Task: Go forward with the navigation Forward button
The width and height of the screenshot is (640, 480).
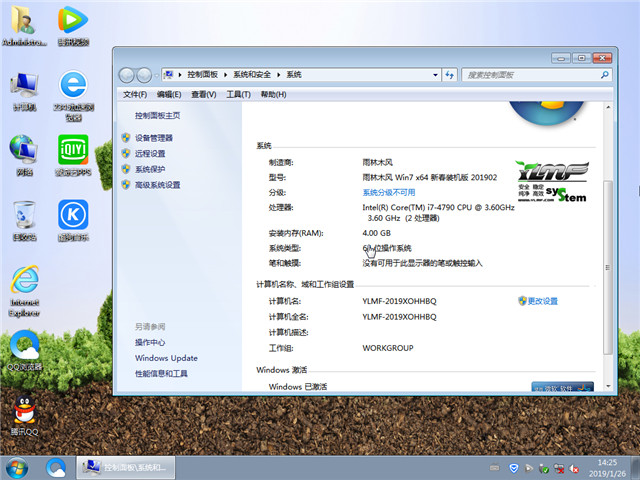Action: (144, 75)
